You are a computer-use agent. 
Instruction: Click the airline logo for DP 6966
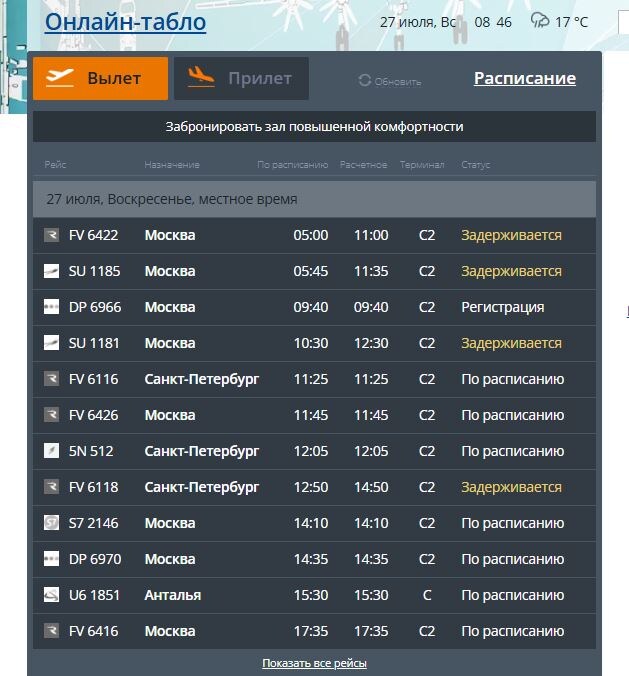click(51, 307)
